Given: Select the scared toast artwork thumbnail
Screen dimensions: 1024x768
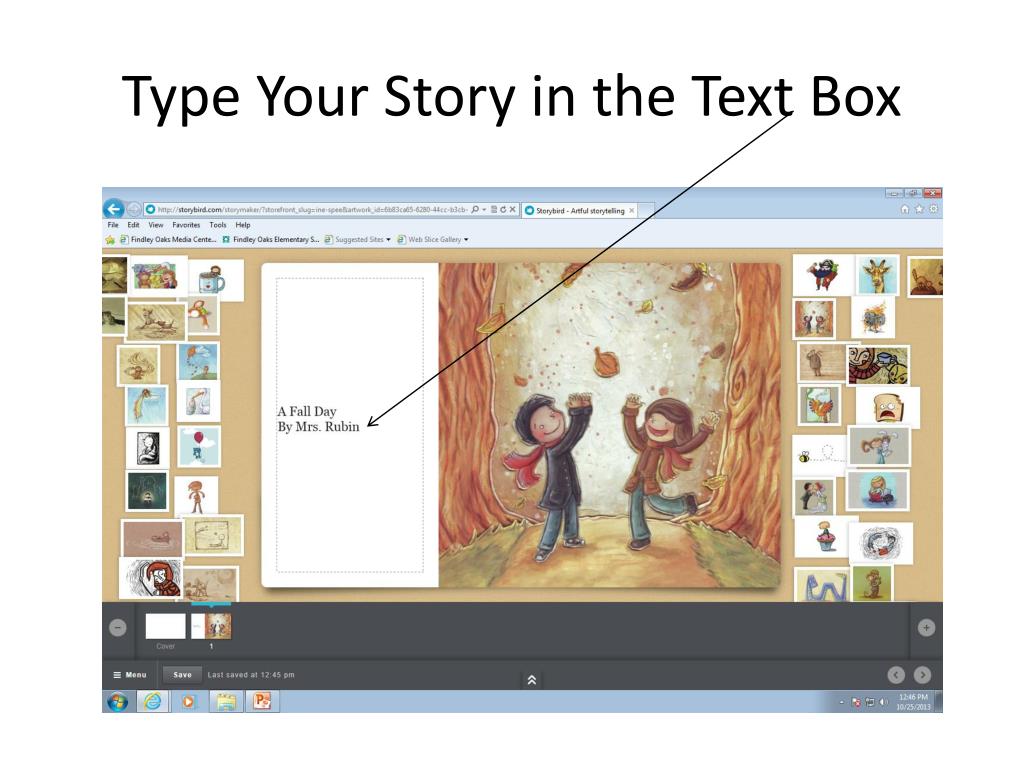Looking at the screenshot, I should (x=888, y=408).
